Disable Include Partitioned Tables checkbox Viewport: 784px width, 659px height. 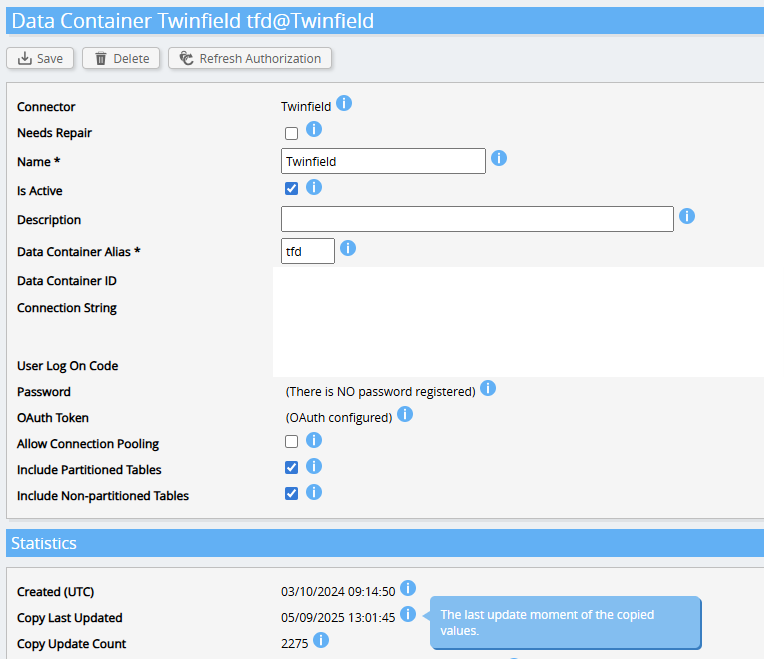pyautogui.click(x=292, y=468)
